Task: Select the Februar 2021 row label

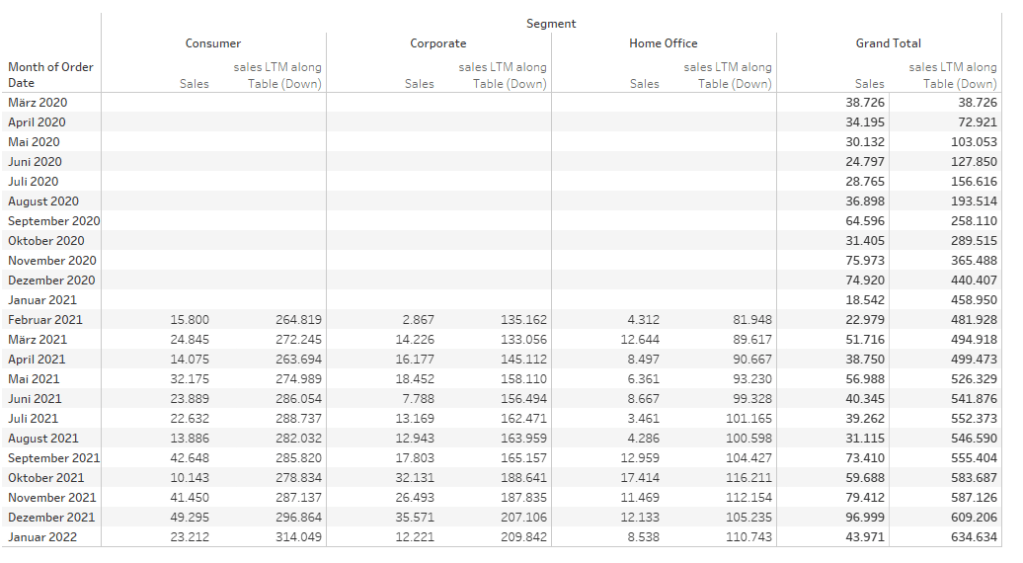Action: coord(46,320)
